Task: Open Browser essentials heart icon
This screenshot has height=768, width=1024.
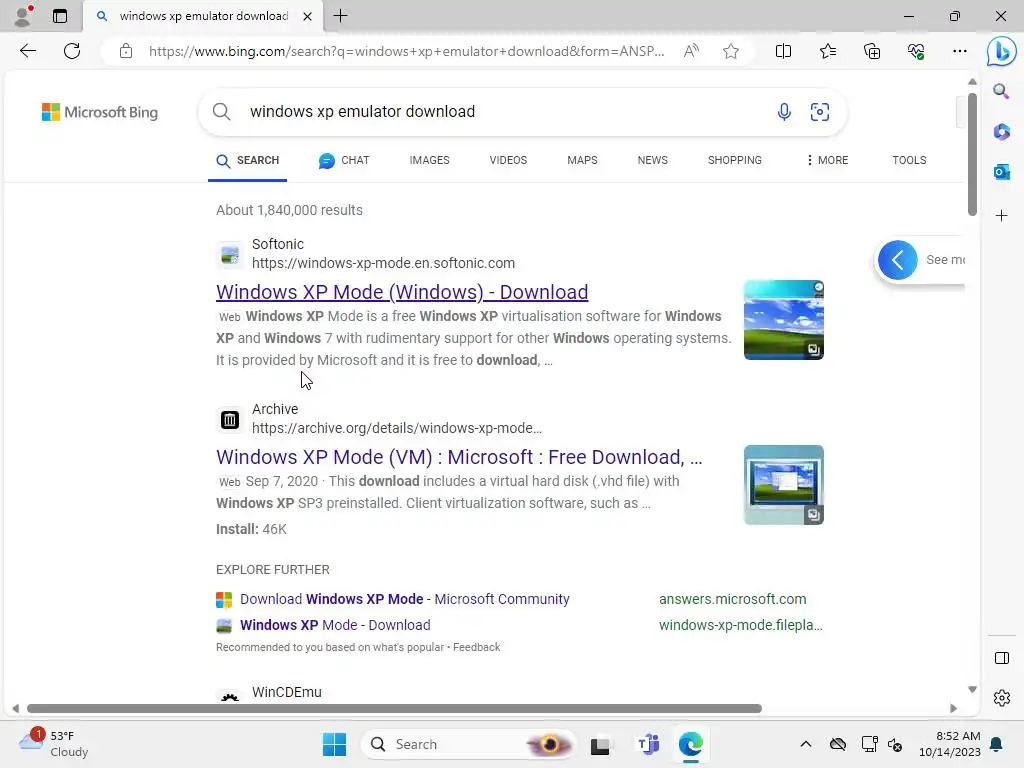Action: [916, 51]
